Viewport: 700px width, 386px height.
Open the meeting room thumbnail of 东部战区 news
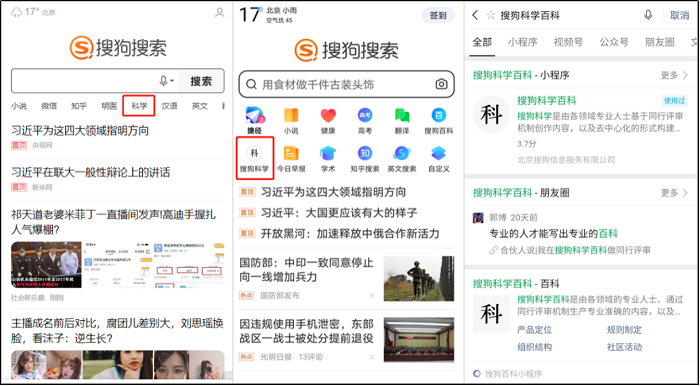click(x=419, y=340)
